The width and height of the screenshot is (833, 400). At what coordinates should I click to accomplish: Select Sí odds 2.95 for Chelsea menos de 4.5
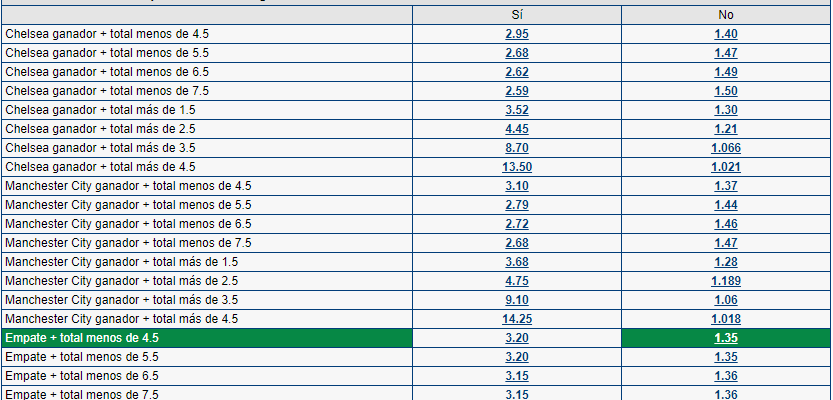516,34
